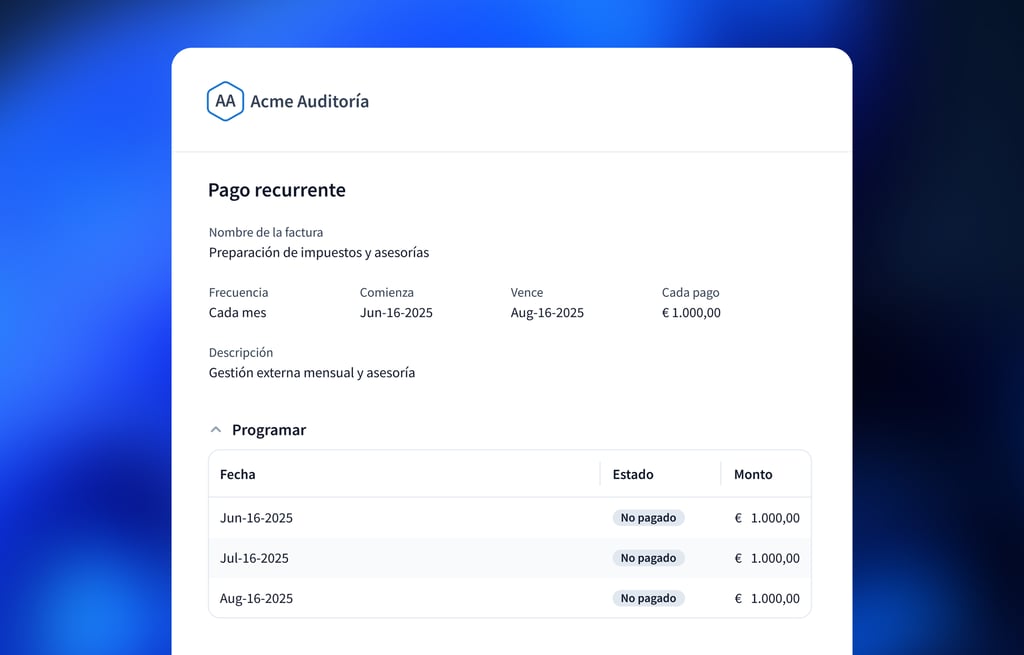Image resolution: width=1024 pixels, height=655 pixels.
Task: Click the No pagado badge for Jul-16-2025
Action: click(x=648, y=558)
